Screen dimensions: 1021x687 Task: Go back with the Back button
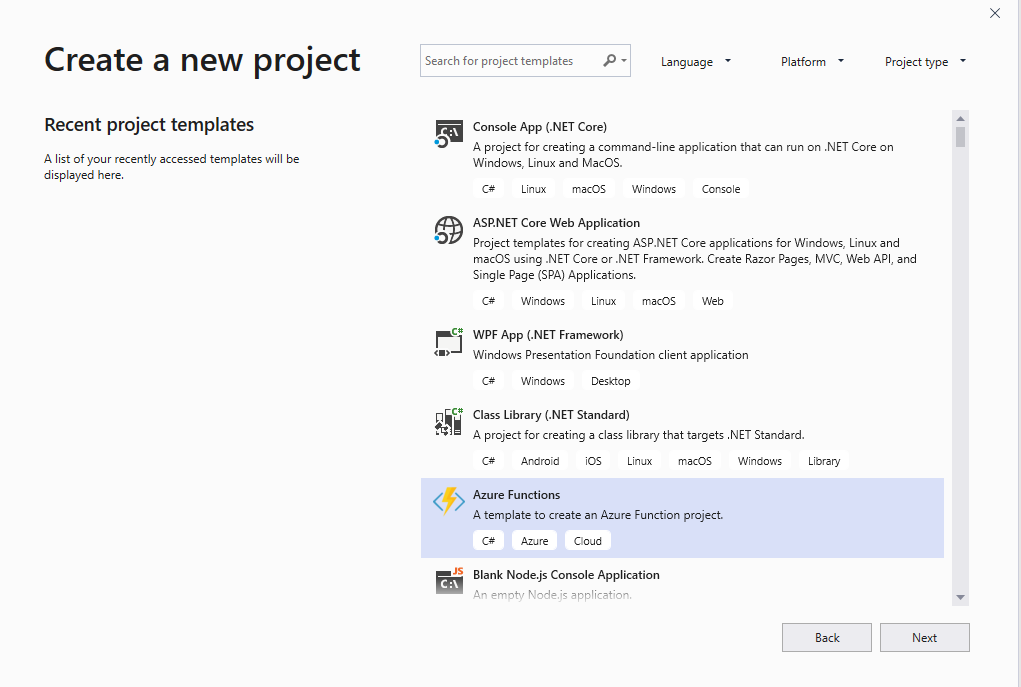pos(826,638)
